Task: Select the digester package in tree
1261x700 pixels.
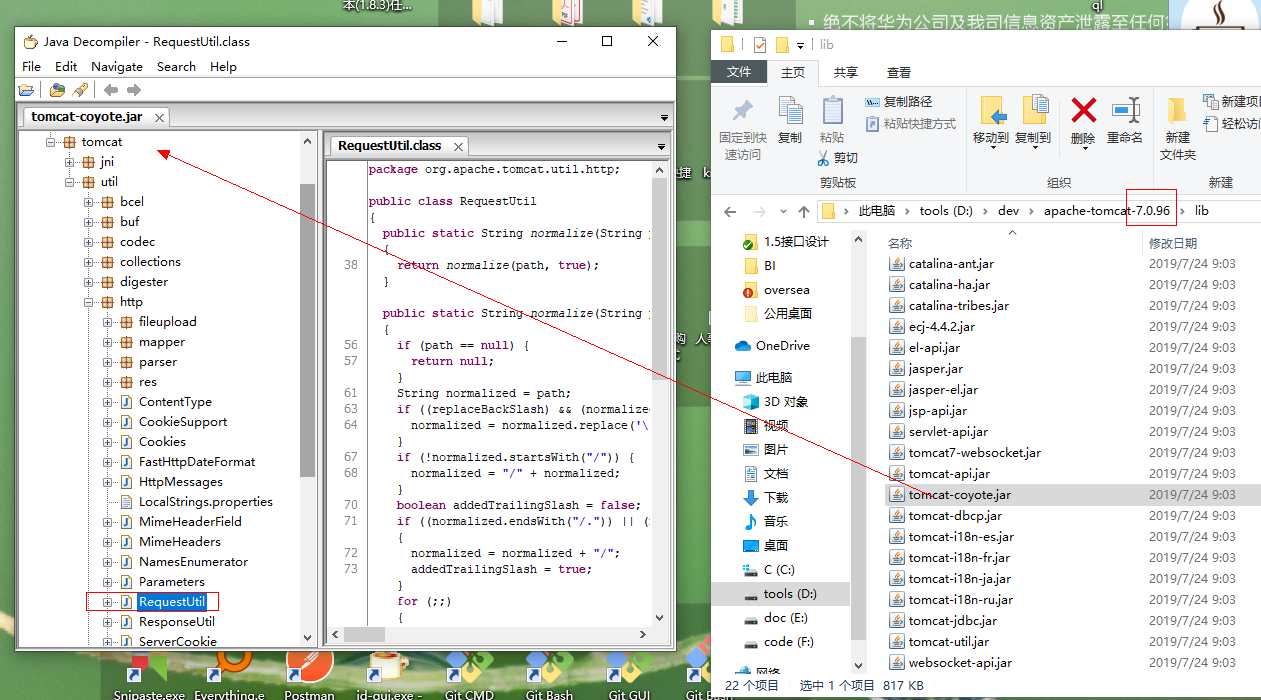Action: click(x=144, y=282)
